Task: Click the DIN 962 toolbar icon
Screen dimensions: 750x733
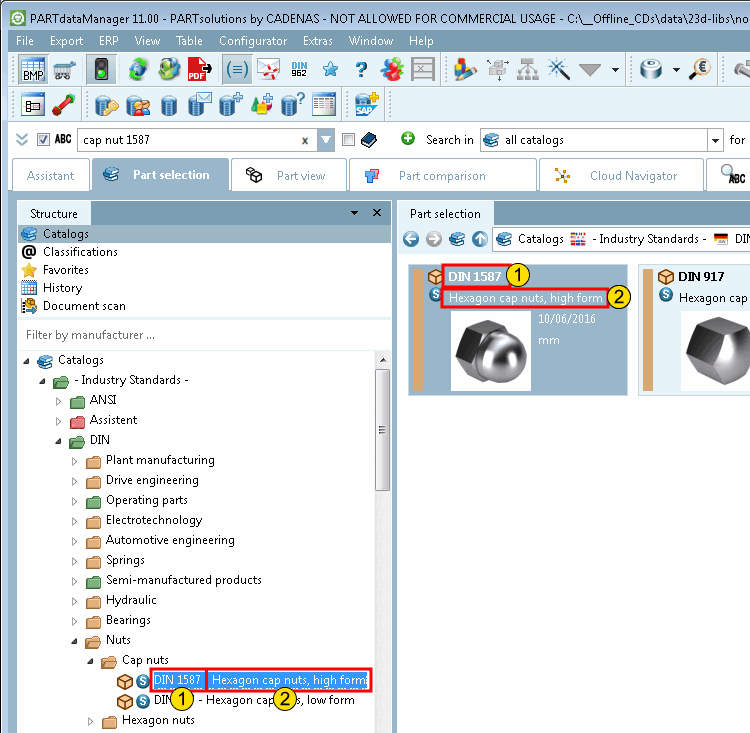Action: 299,70
